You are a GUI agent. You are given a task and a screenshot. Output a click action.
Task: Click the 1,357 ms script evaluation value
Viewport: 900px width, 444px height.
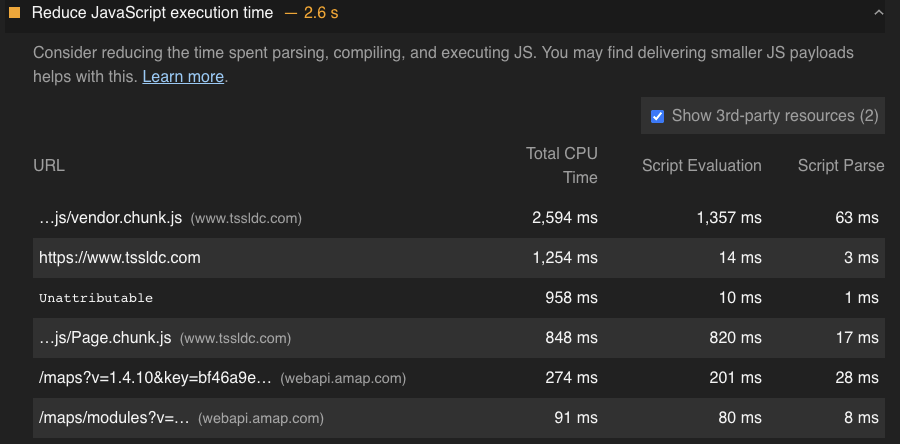pyautogui.click(x=729, y=217)
